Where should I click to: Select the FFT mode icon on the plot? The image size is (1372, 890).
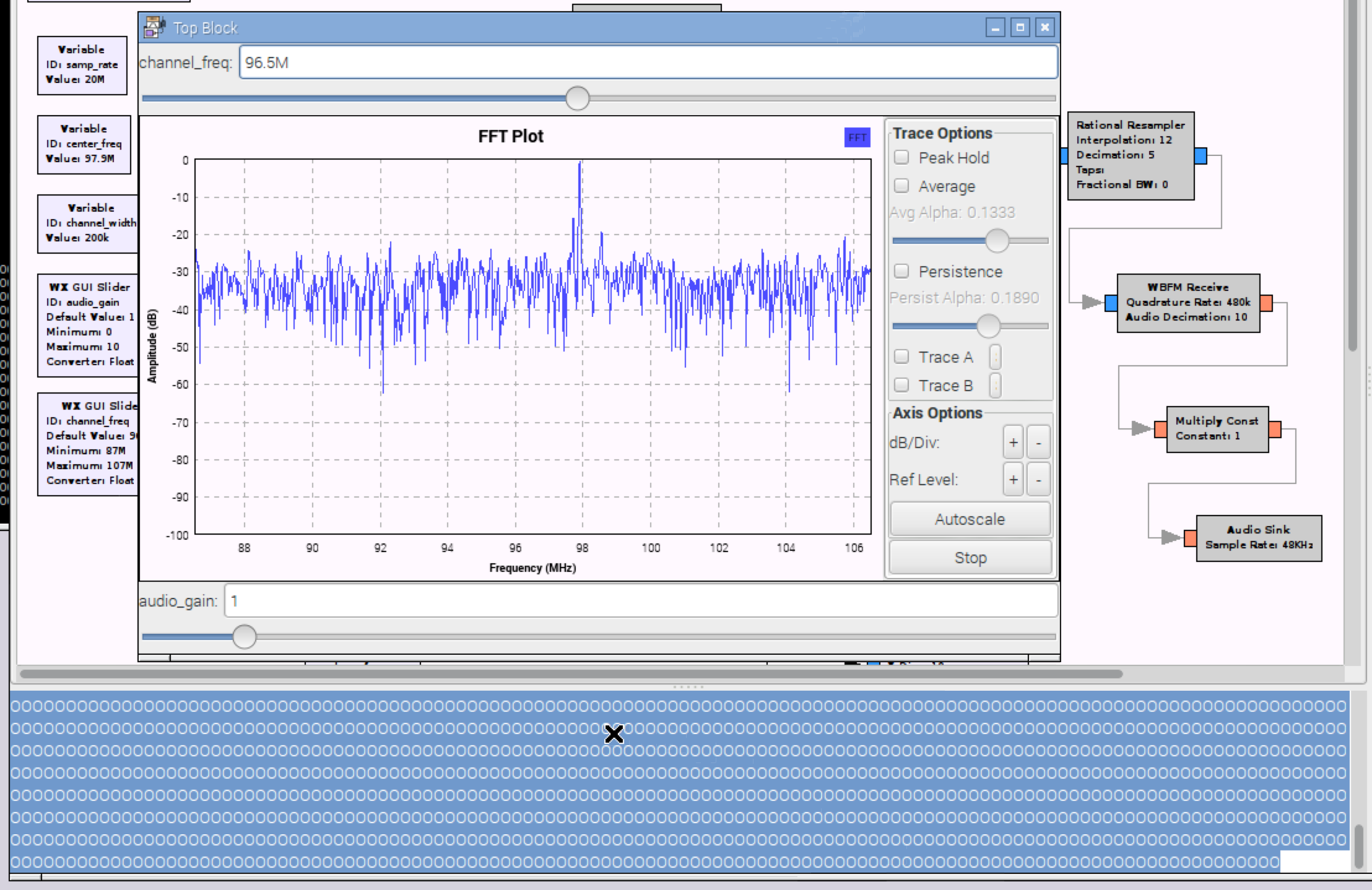tap(858, 137)
